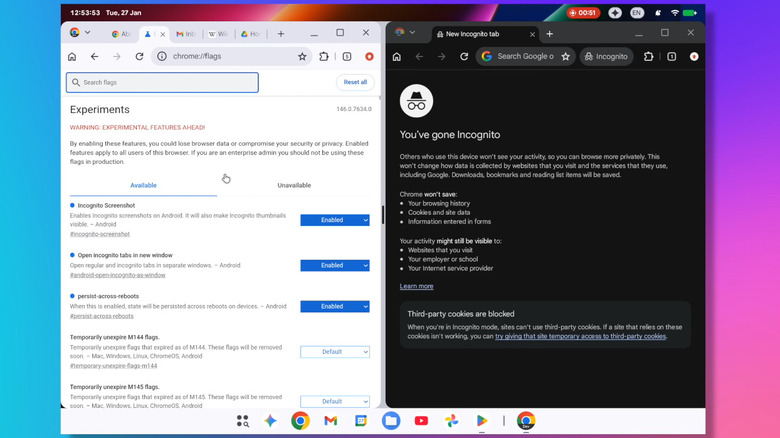Click temporary third-party cookies access link

click(x=581, y=336)
